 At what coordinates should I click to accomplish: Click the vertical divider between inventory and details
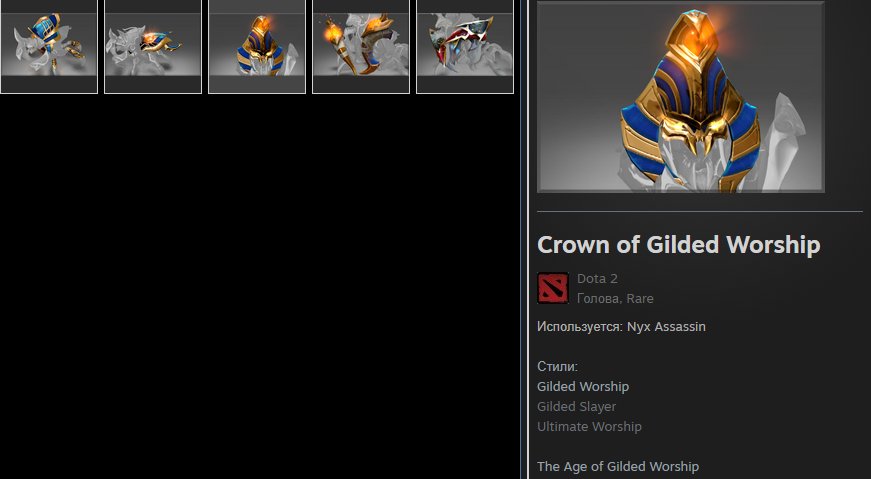coord(524,240)
